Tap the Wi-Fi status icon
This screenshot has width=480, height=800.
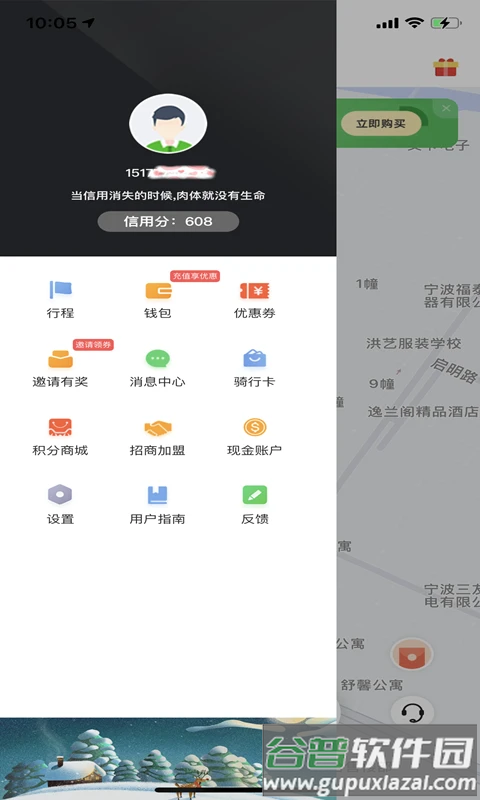(x=414, y=23)
